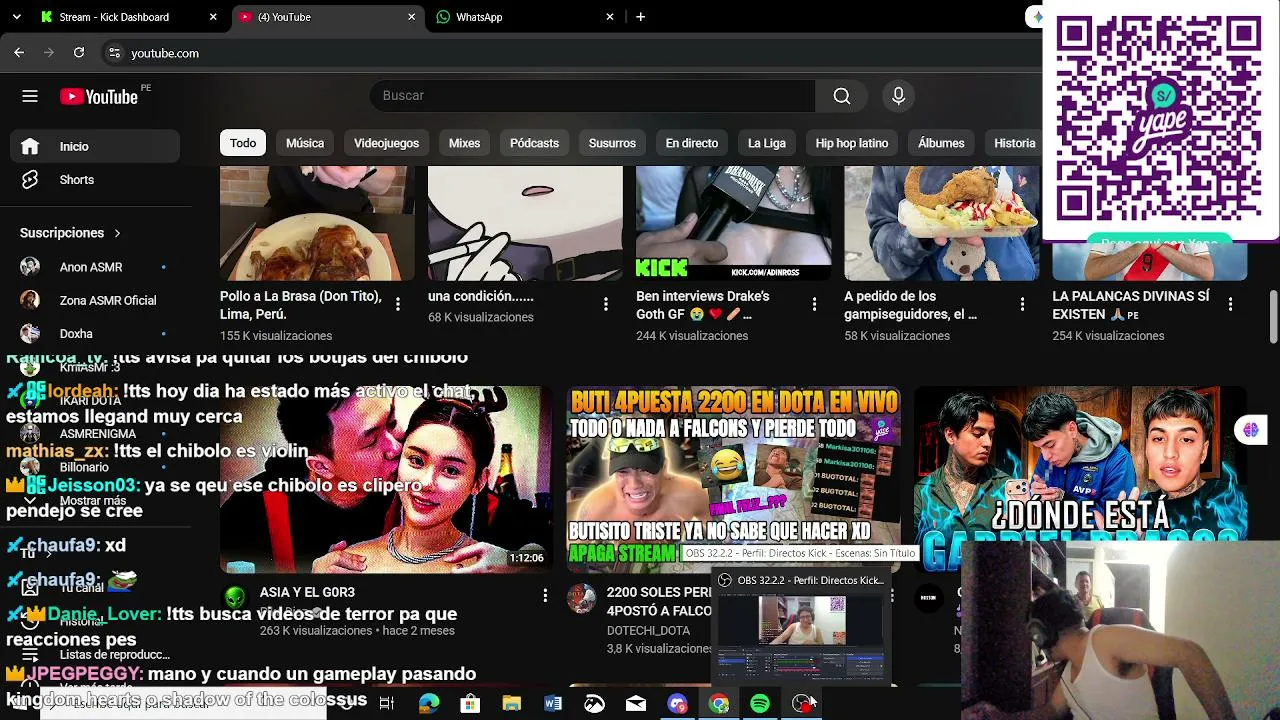Open the Mail app from the taskbar
The height and width of the screenshot is (720, 1280).
point(636,704)
